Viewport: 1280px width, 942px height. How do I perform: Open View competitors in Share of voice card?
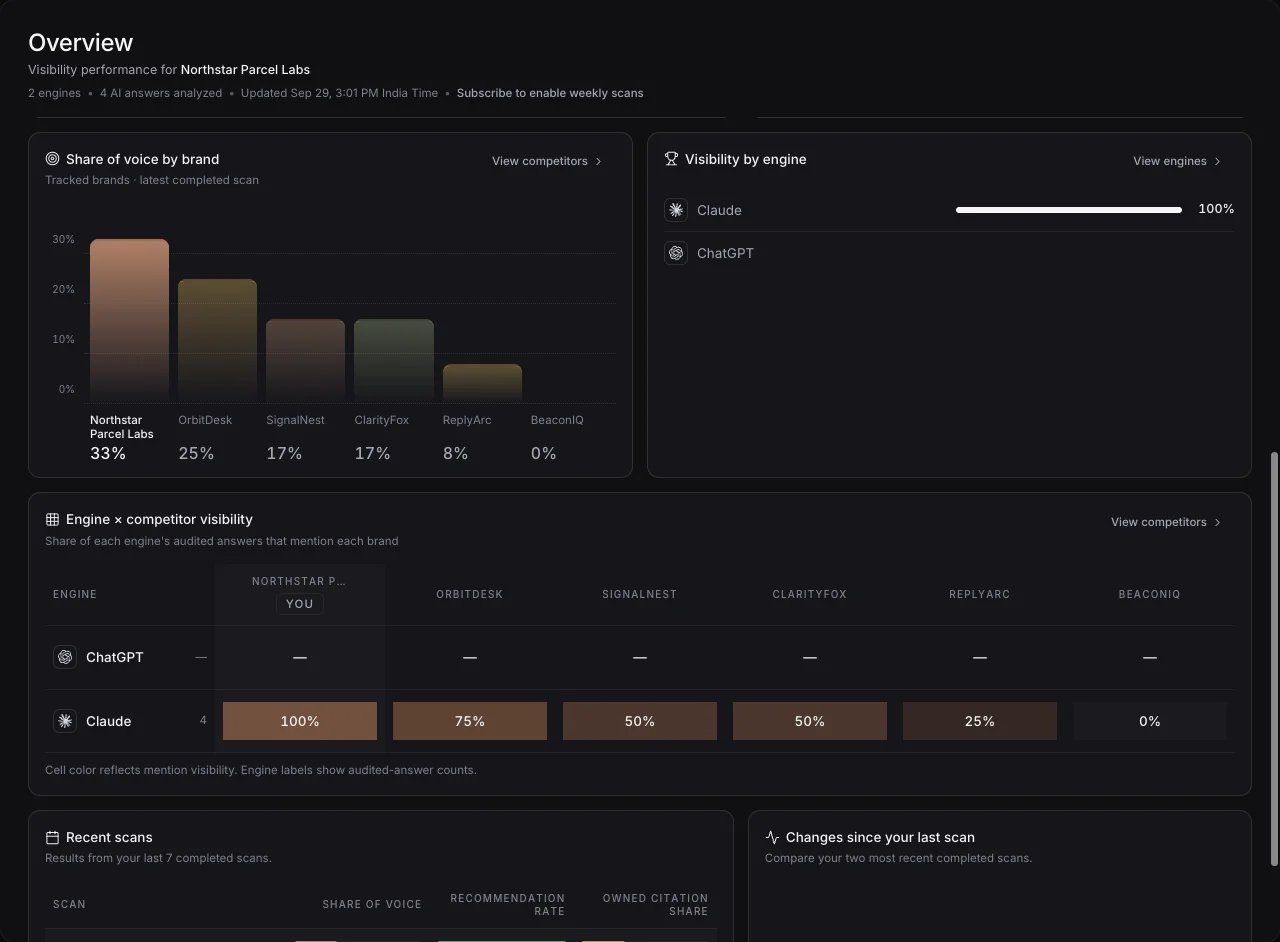[x=547, y=161]
